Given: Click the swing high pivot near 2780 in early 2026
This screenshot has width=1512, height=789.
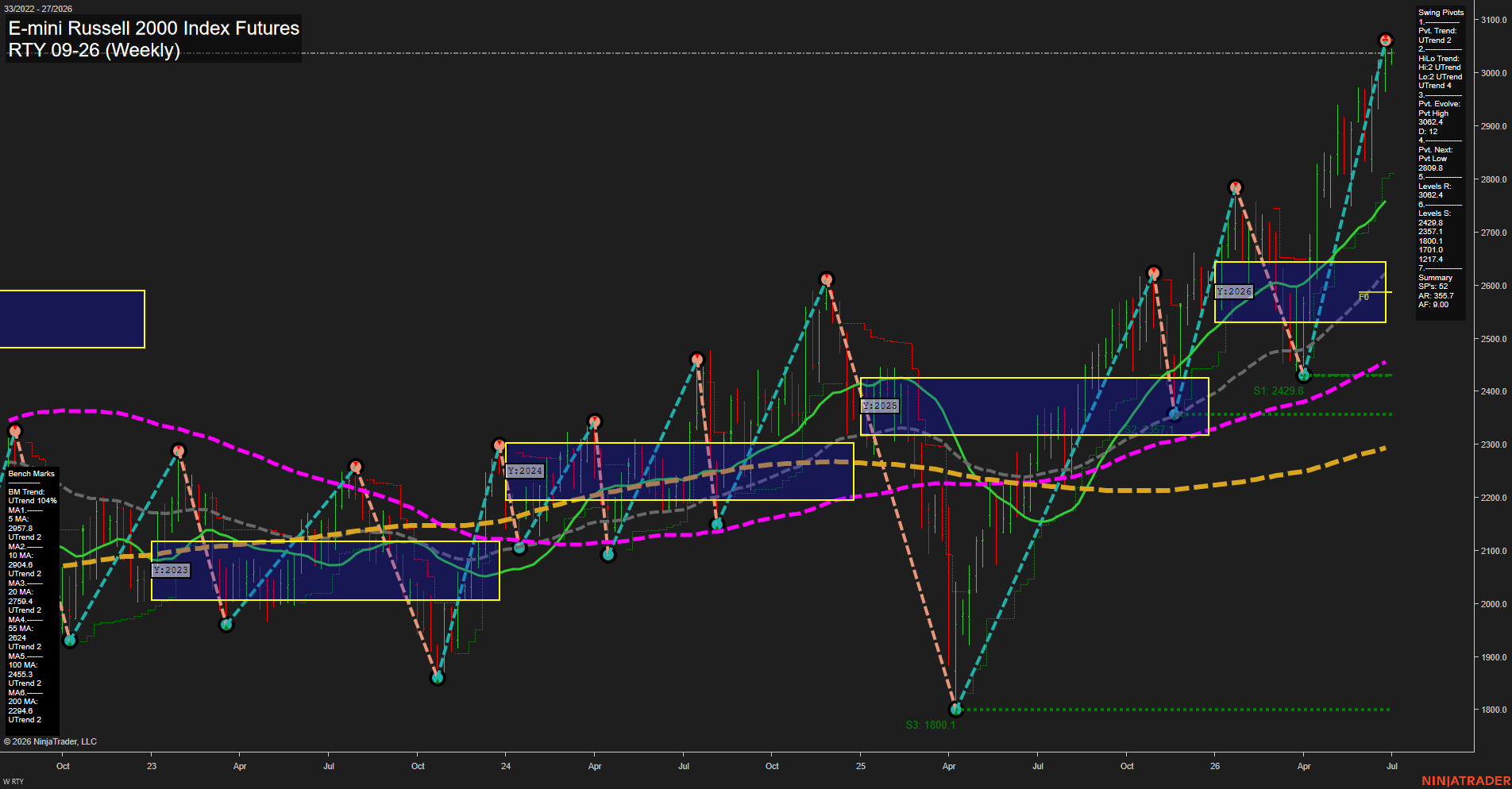Looking at the screenshot, I should click(x=1235, y=187).
